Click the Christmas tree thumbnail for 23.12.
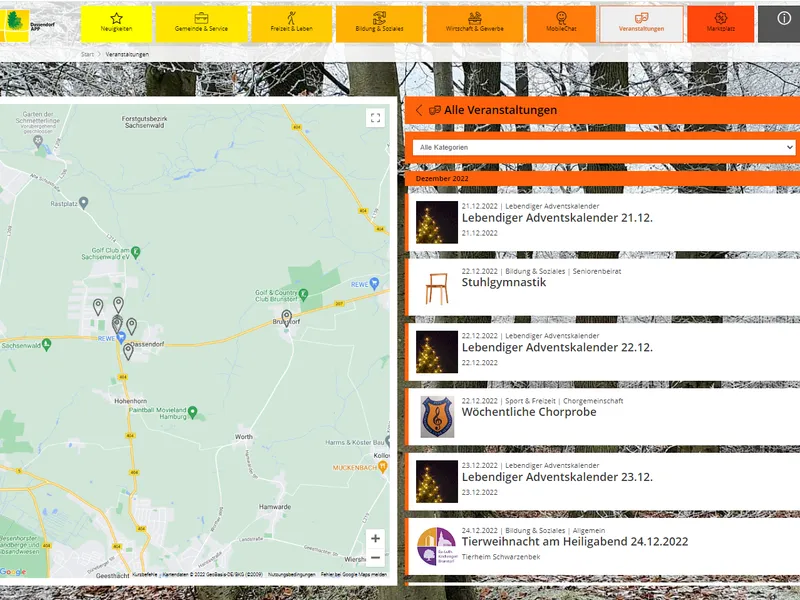 (437, 482)
